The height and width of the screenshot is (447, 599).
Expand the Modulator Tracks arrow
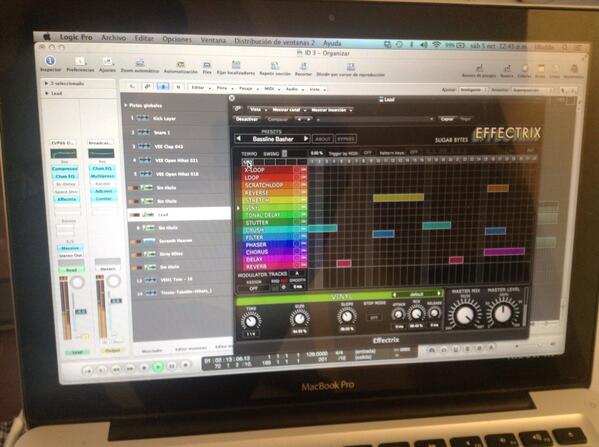coord(297,274)
